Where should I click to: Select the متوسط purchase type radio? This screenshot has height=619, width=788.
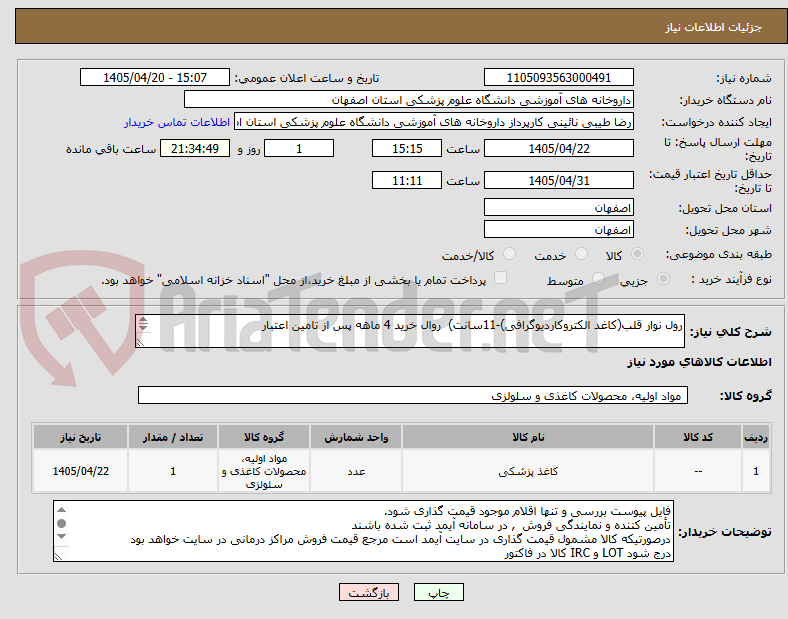pyautogui.click(x=598, y=279)
